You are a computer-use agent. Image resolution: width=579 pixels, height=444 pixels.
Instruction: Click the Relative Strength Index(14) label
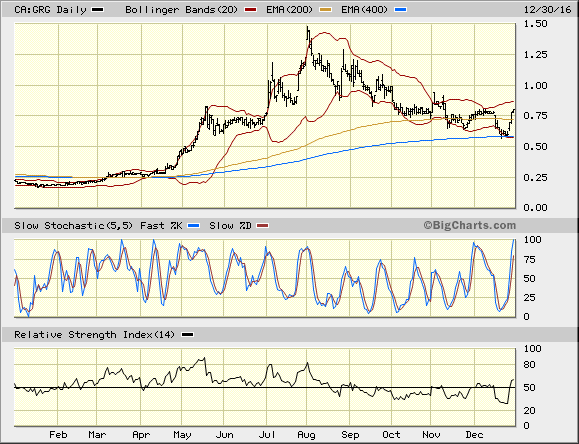94,335
